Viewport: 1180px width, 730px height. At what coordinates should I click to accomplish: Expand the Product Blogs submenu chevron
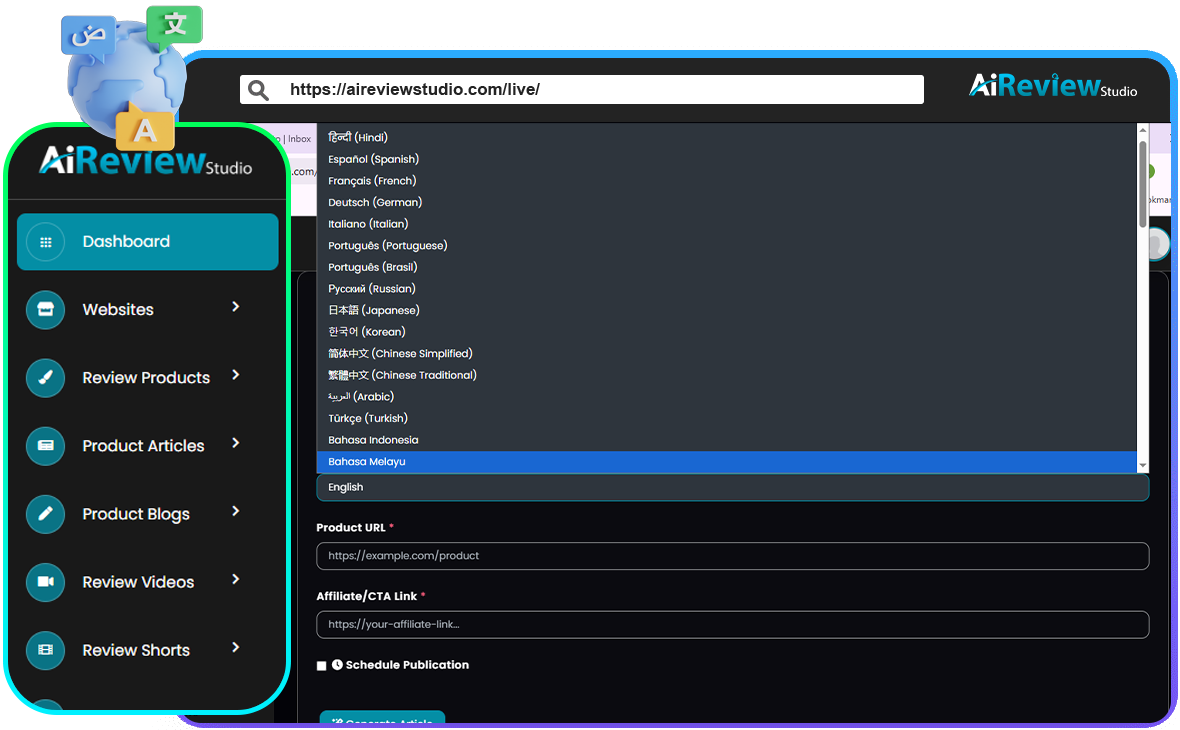236,511
